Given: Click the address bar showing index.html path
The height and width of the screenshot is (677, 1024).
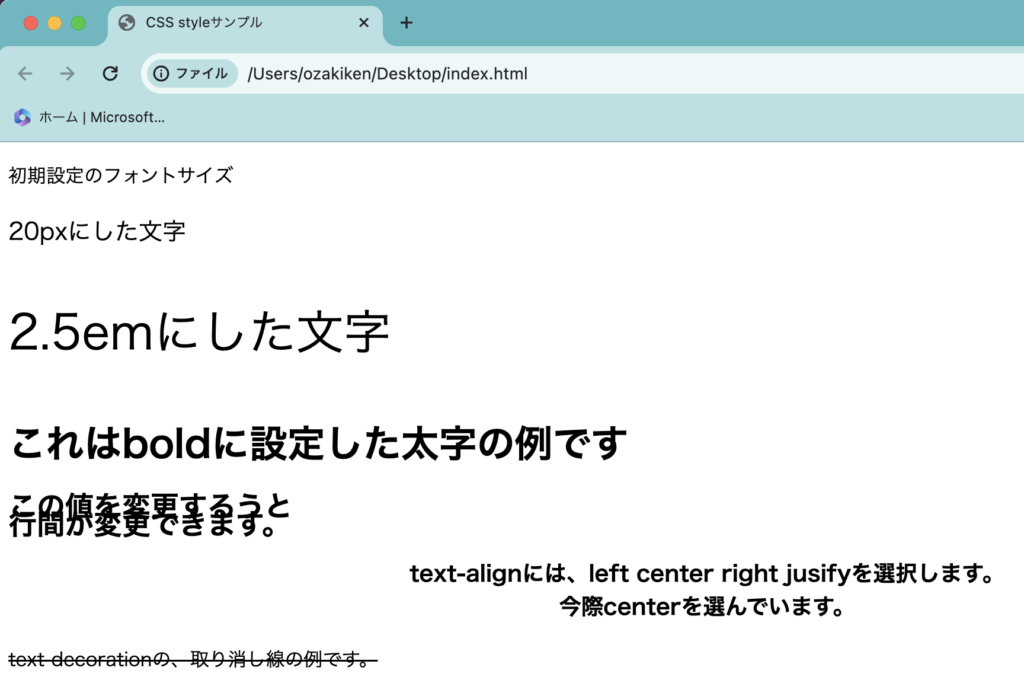Looking at the screenshot, I should point(600,74).
